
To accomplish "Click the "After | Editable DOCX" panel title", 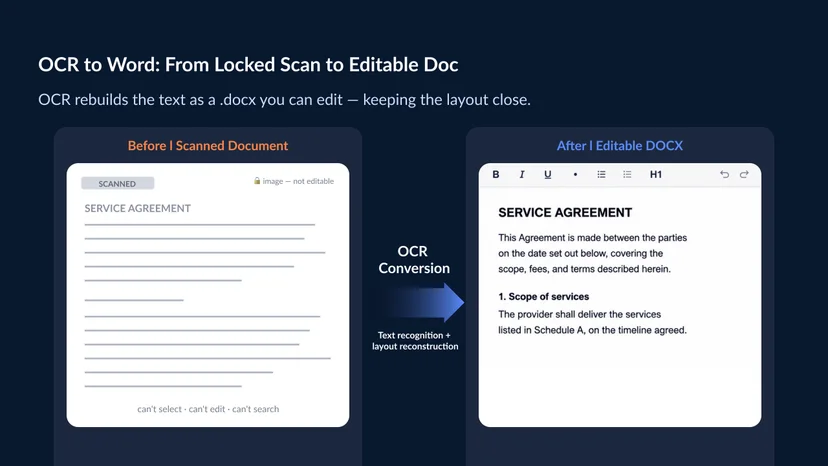I will [619, 145].
